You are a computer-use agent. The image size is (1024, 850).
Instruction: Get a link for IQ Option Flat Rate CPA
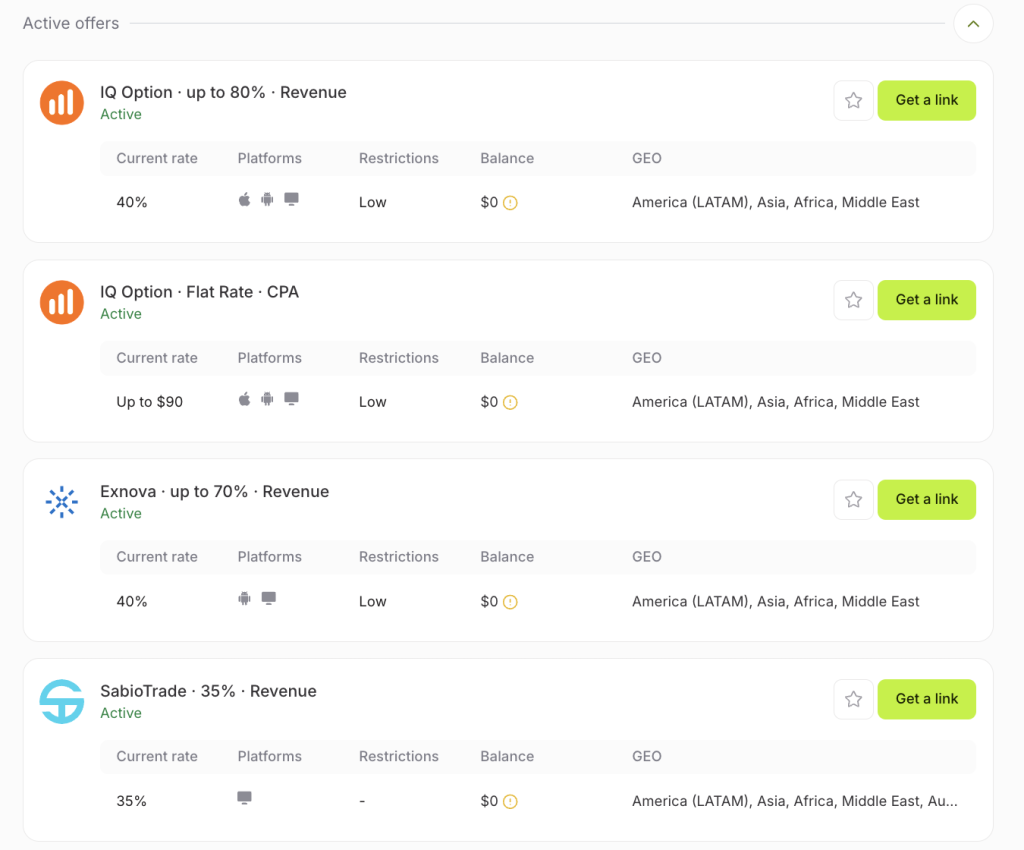click(x=926, y=300)
